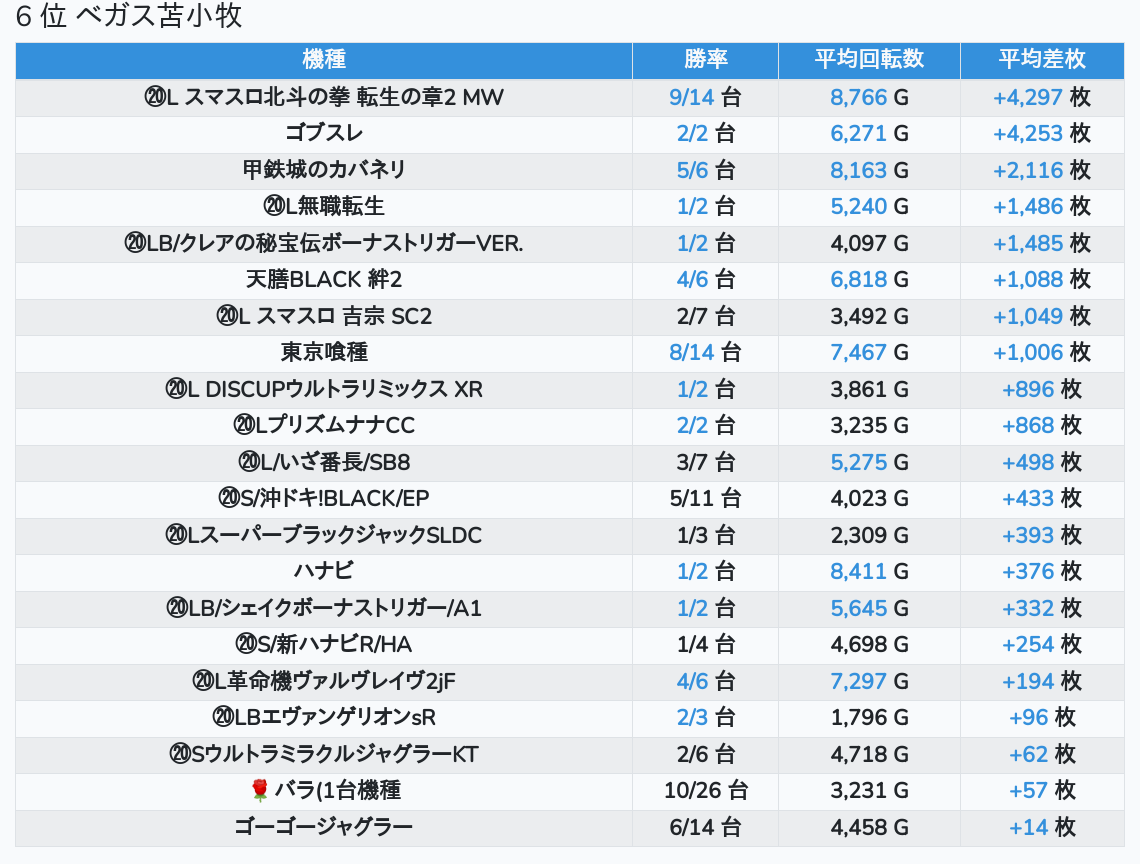Open ゴーゴージャグラー row

tap(324, 827)
